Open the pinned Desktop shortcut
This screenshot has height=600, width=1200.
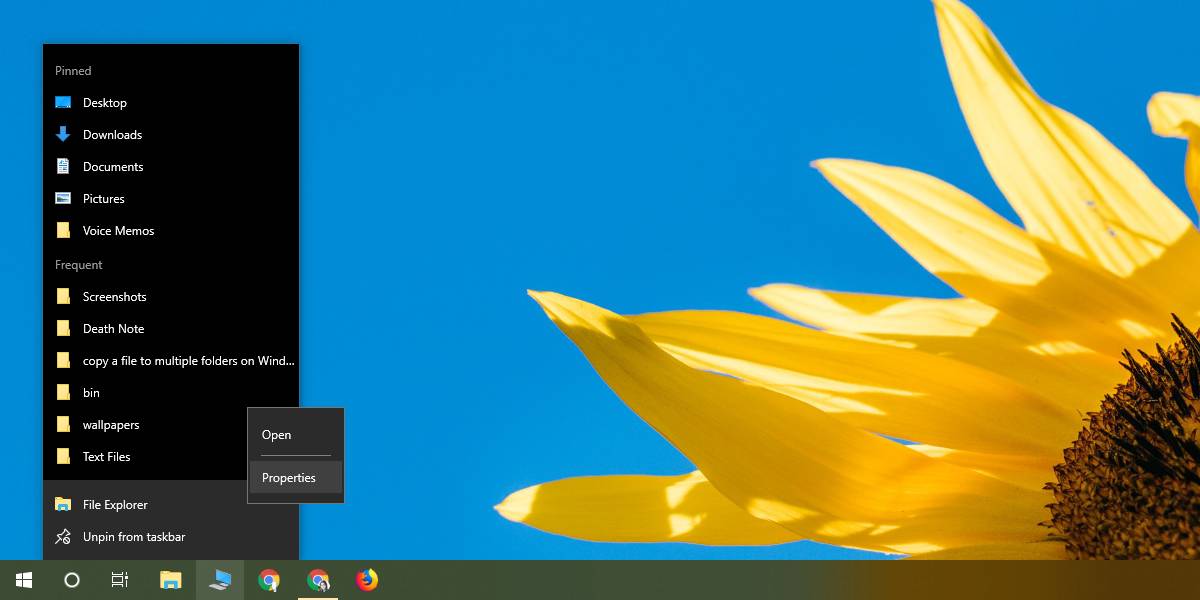click(x=105, y=102)
